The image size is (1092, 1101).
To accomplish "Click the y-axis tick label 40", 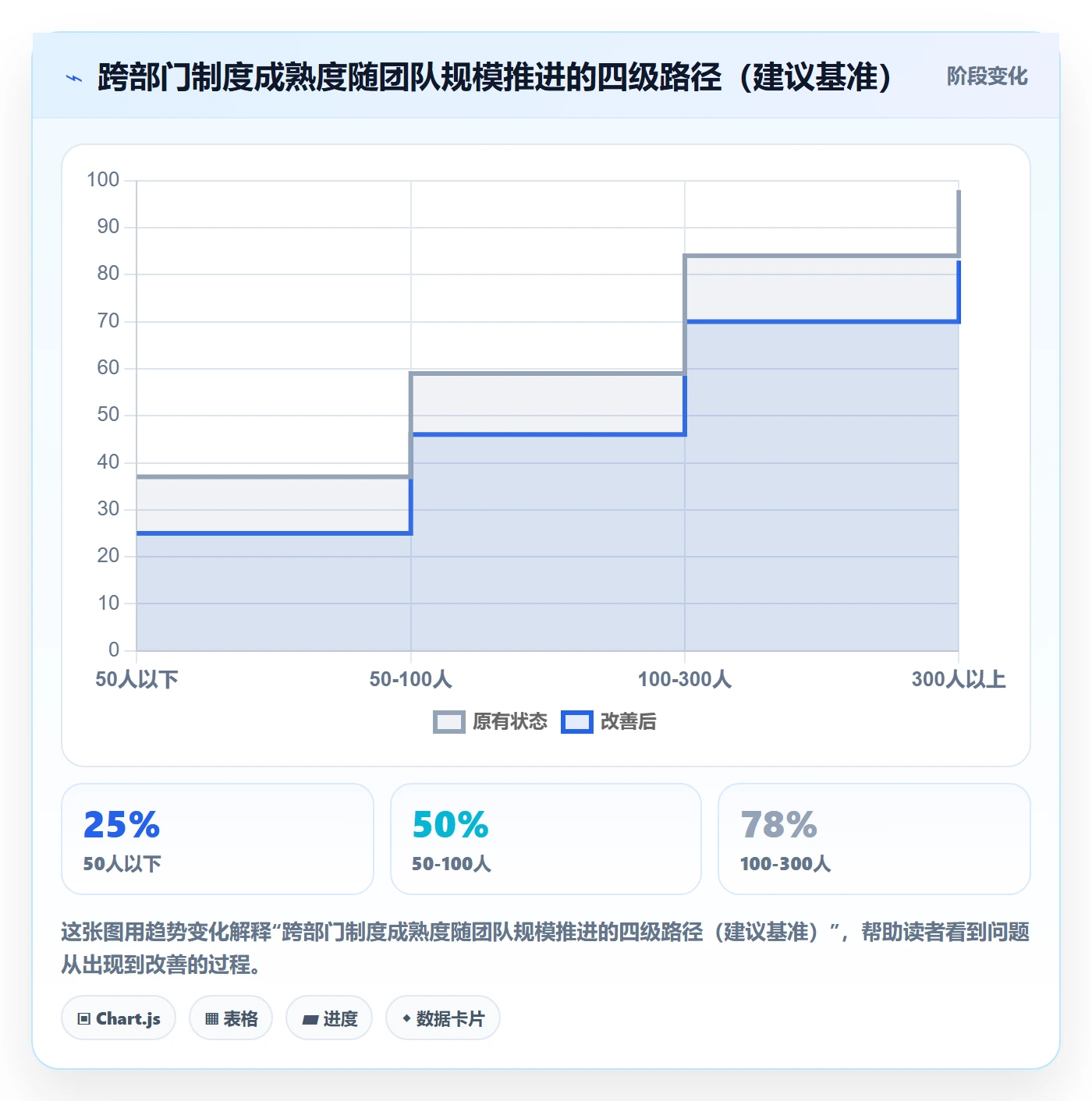I will 108,462.
